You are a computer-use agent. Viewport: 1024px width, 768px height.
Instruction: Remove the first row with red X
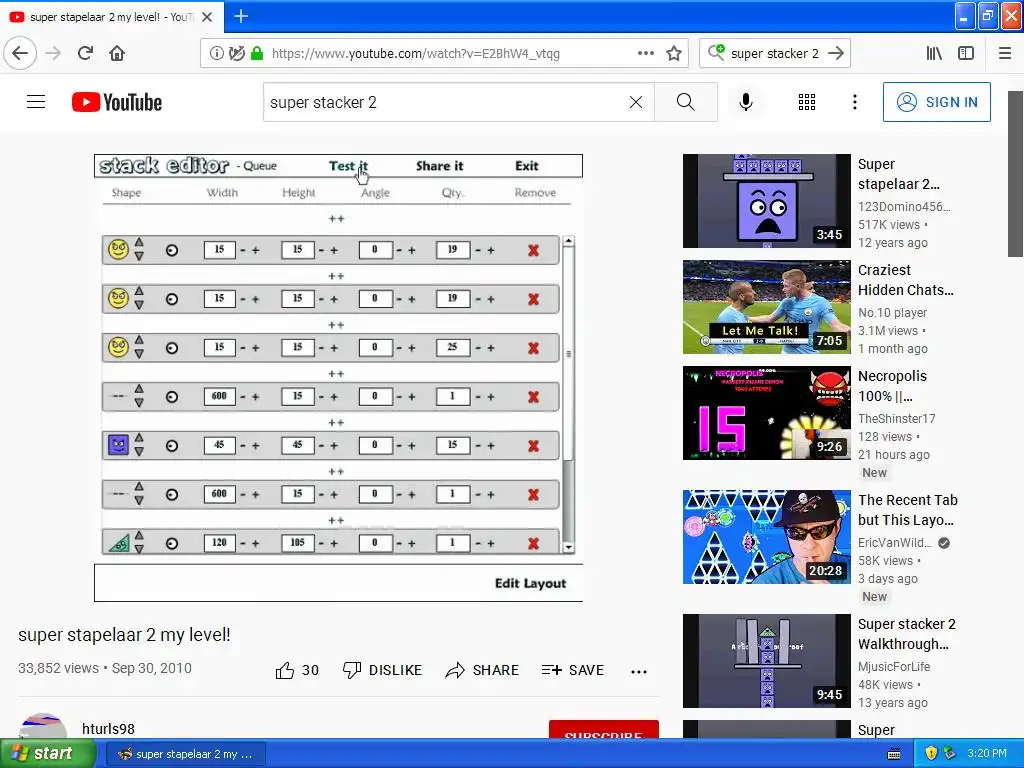[534, 250]
